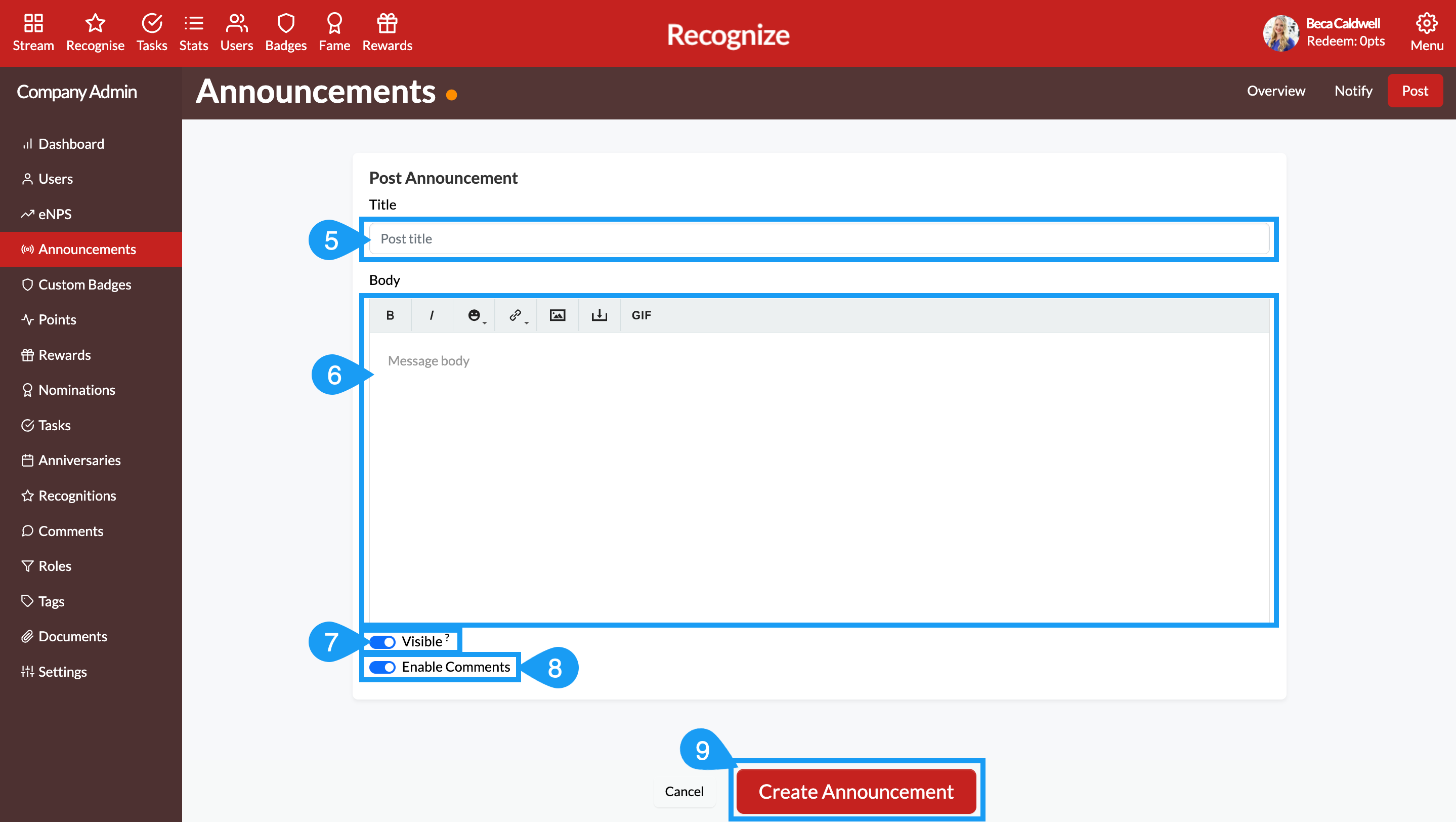Cancel the announcement draft

(x=684, y=792)
